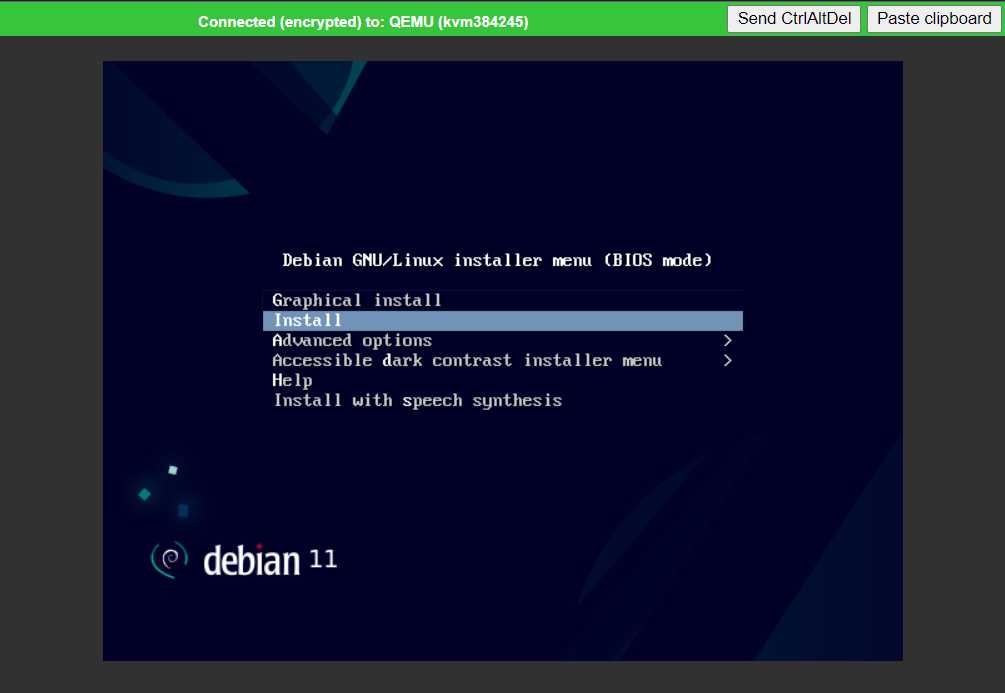Screen dimensions: 1005x693
Task: Click the debian wordmark text
Action: pos(251,560)
